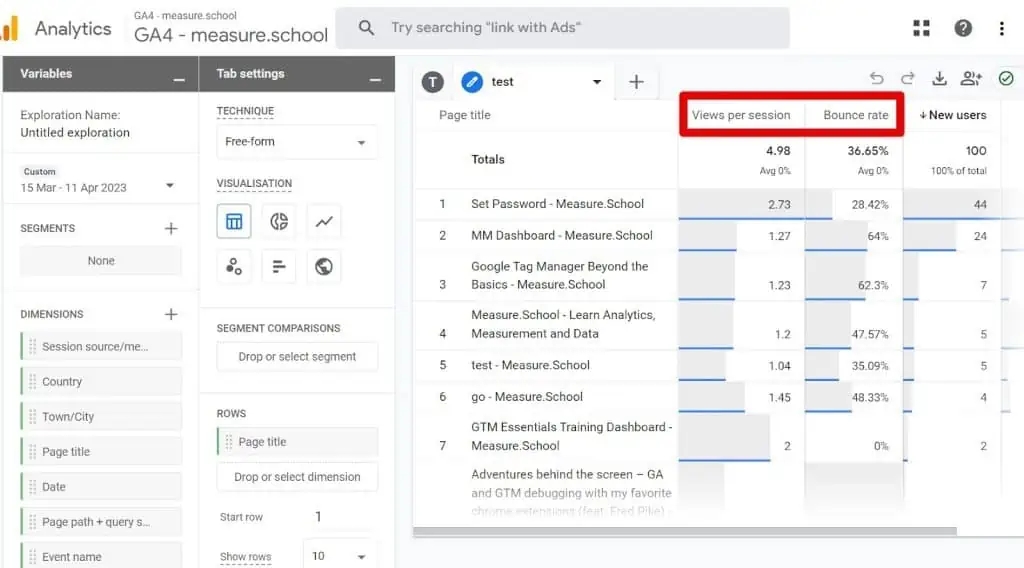Viewport: 1024px width, 568px height.
Task: Open the date range dropdown
Action: 170,185
